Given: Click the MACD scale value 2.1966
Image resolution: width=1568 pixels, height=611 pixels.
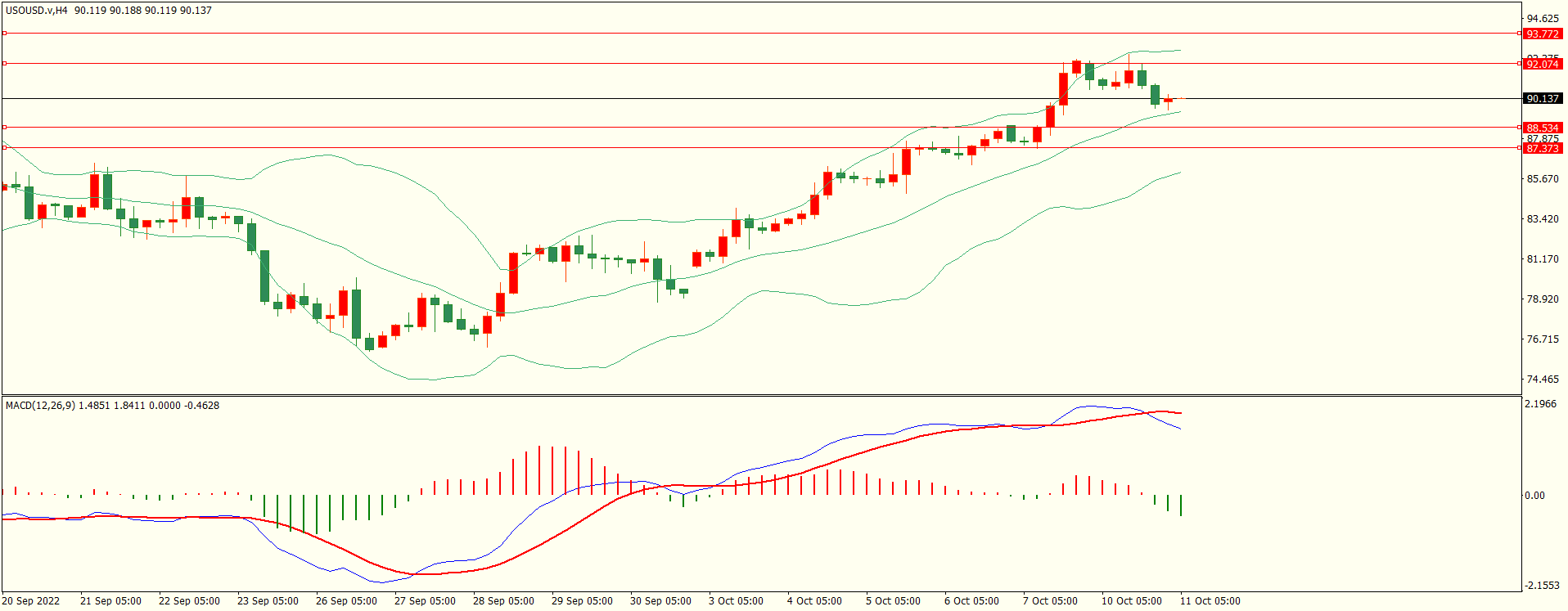Looking at the screenshot, I should pos(1541,404).
